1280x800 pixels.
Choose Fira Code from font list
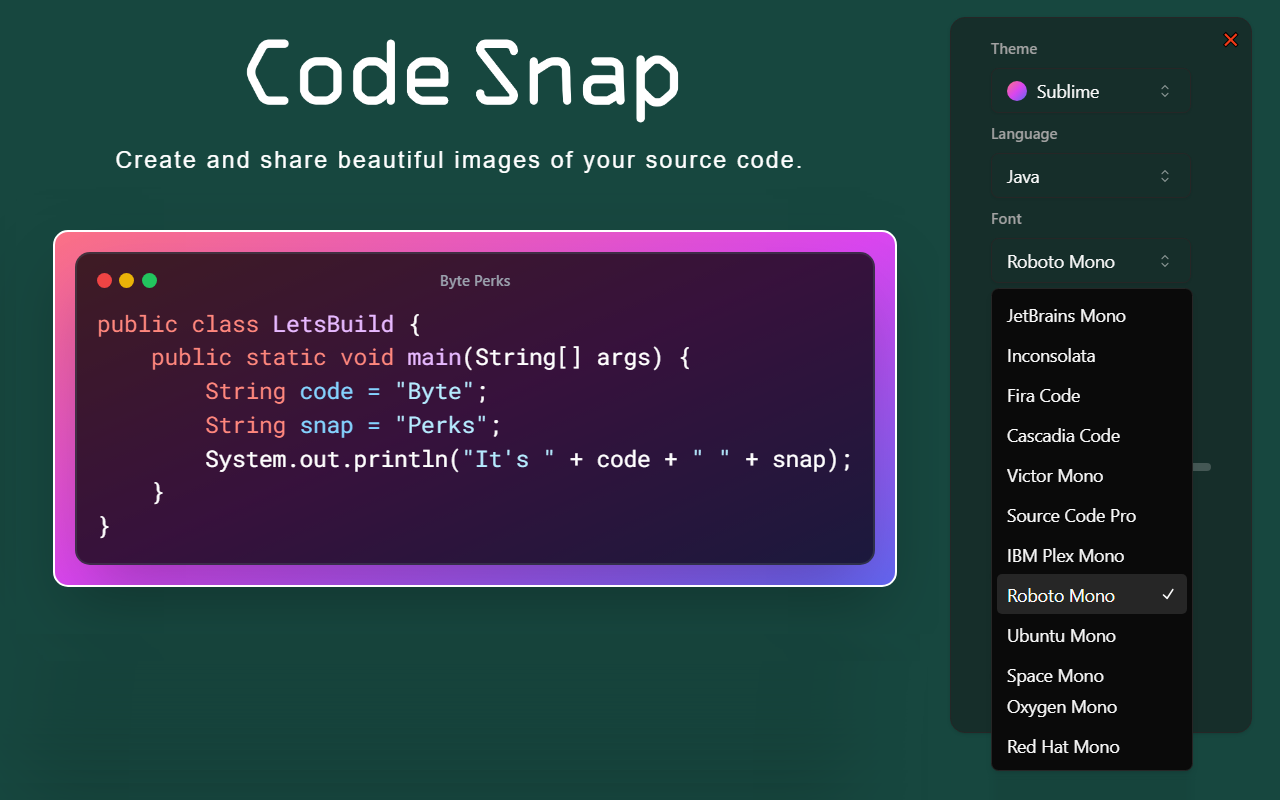(1092, 395)
